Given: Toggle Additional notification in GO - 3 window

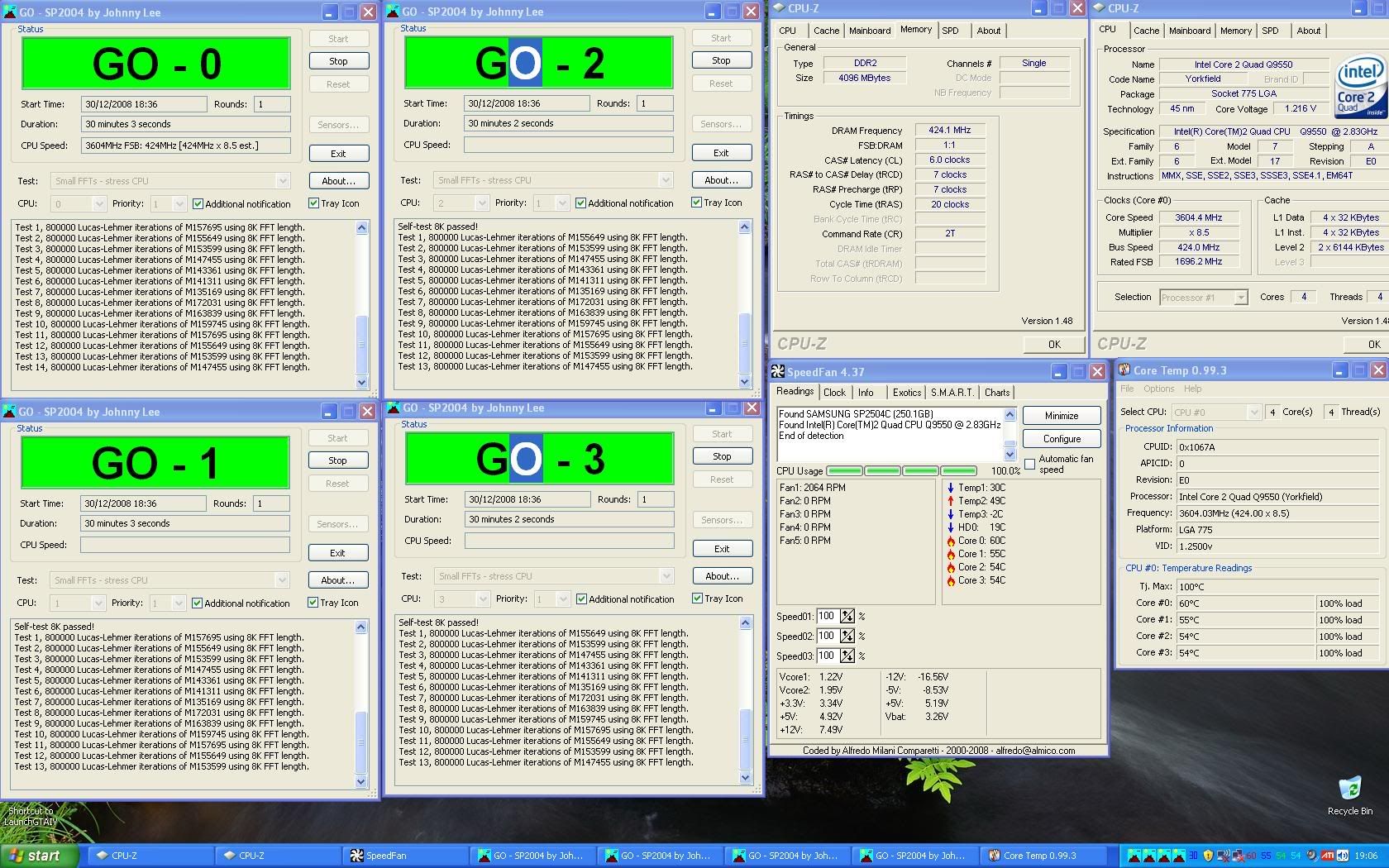Looking at the screenshot, I should tap(581, 599).
